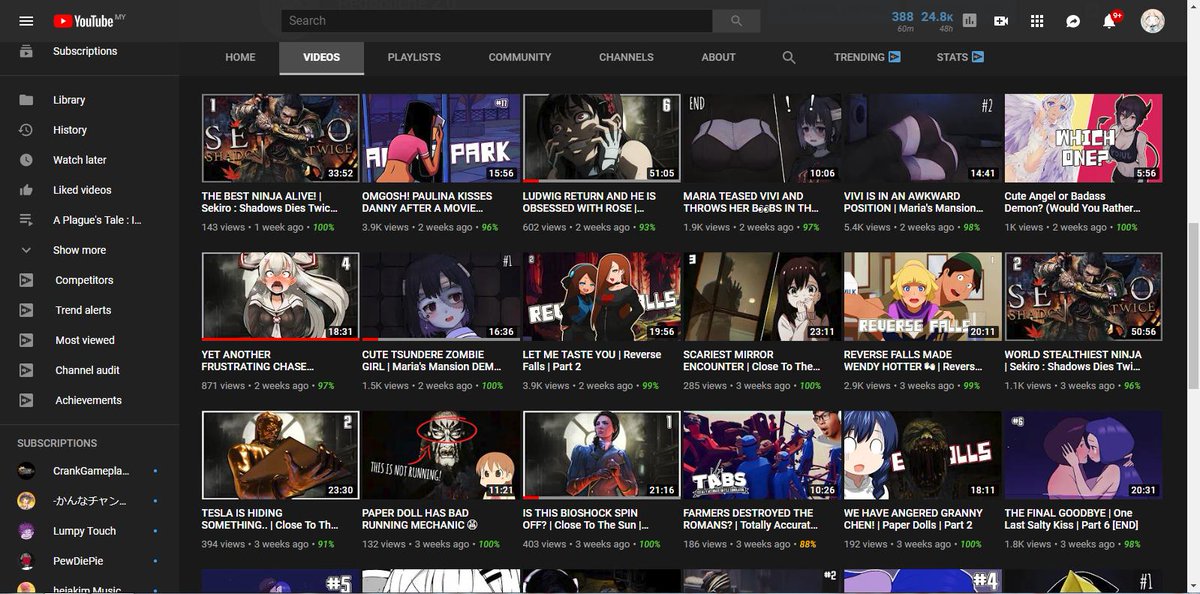This screenshot has width=1200, height=594.
Task: Open the CHANNELS tab
Action: click(626, 58)
